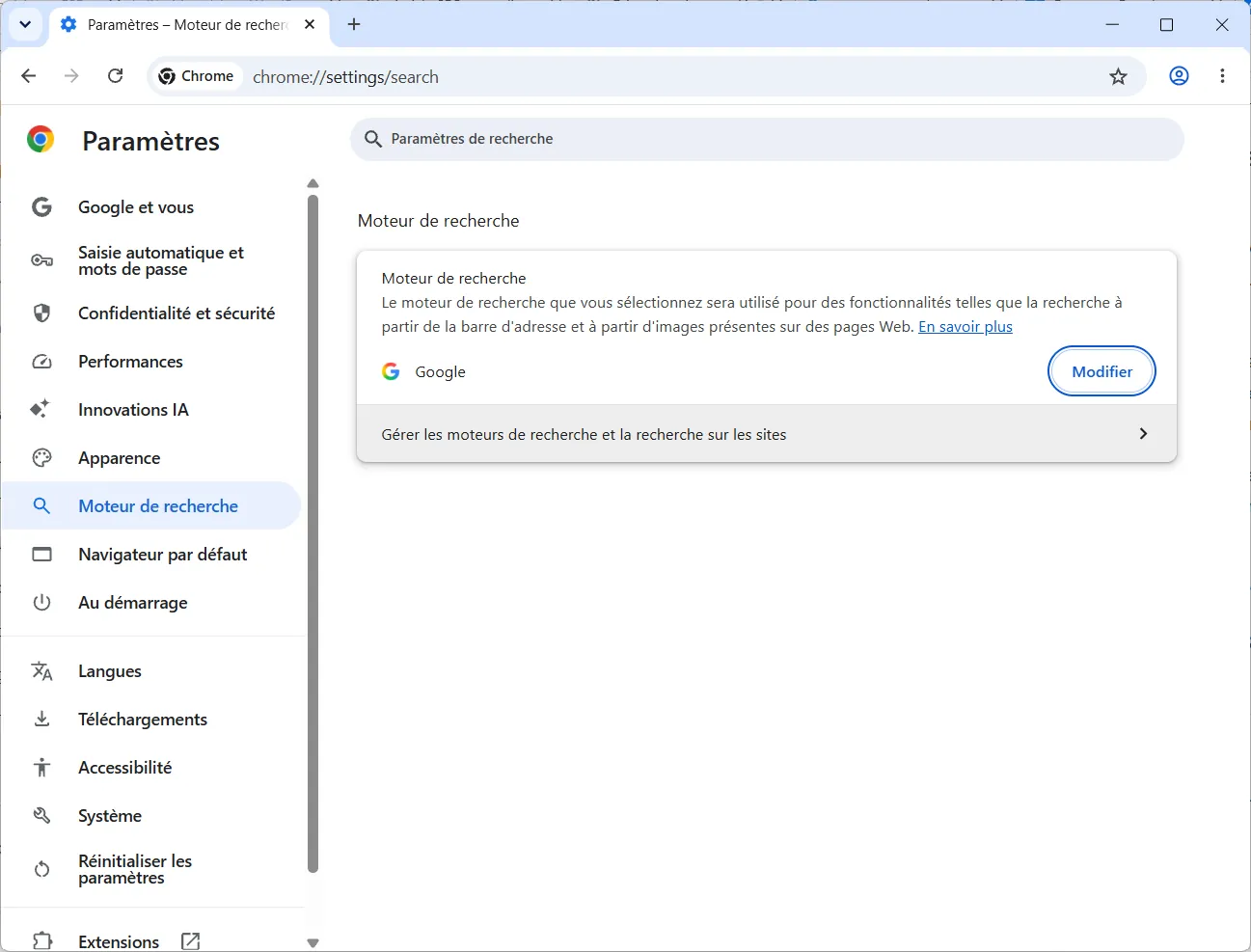Expand Gérer les moteurs de recherche chevron
1251x952 pixels.
coord(1143,434)
